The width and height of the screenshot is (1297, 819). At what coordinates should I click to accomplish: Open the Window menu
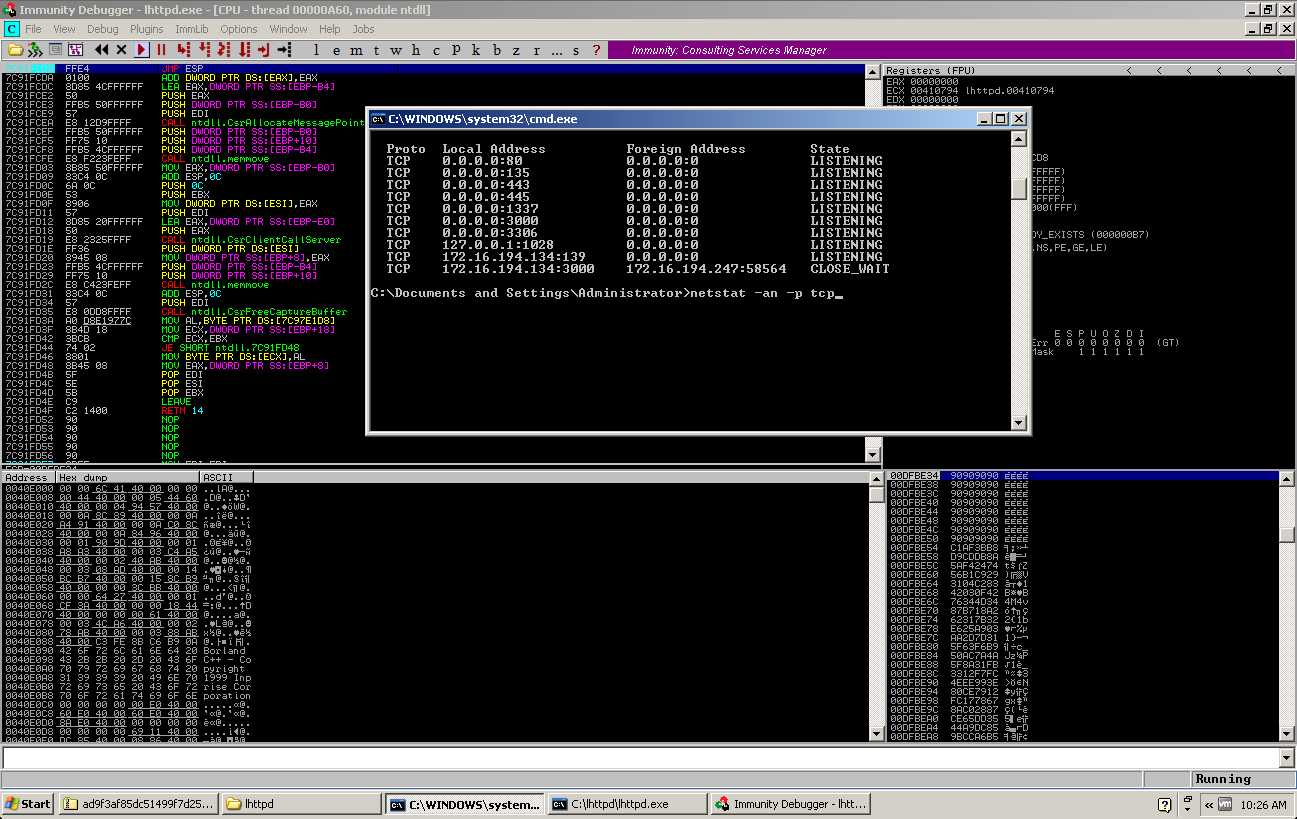click(x=288, y=29)
